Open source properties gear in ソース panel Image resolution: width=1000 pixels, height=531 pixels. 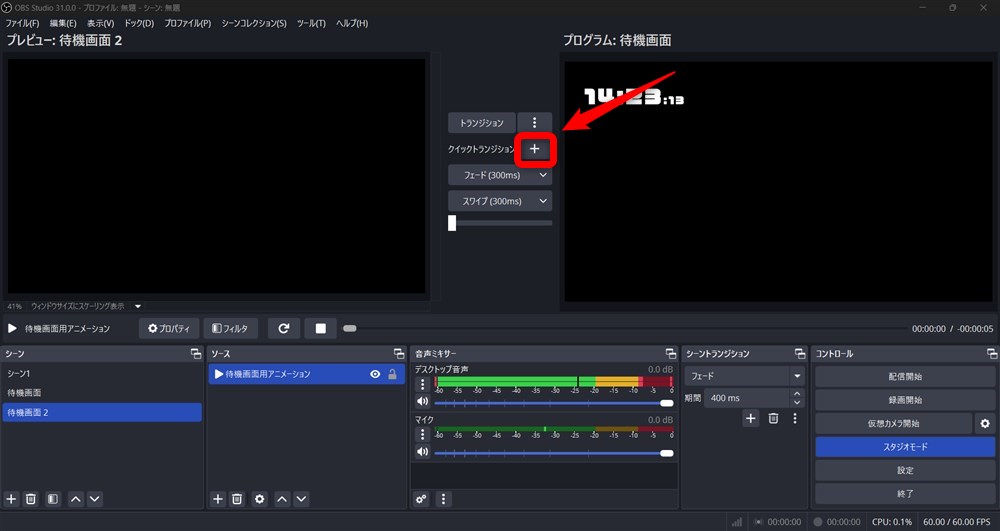260,498
